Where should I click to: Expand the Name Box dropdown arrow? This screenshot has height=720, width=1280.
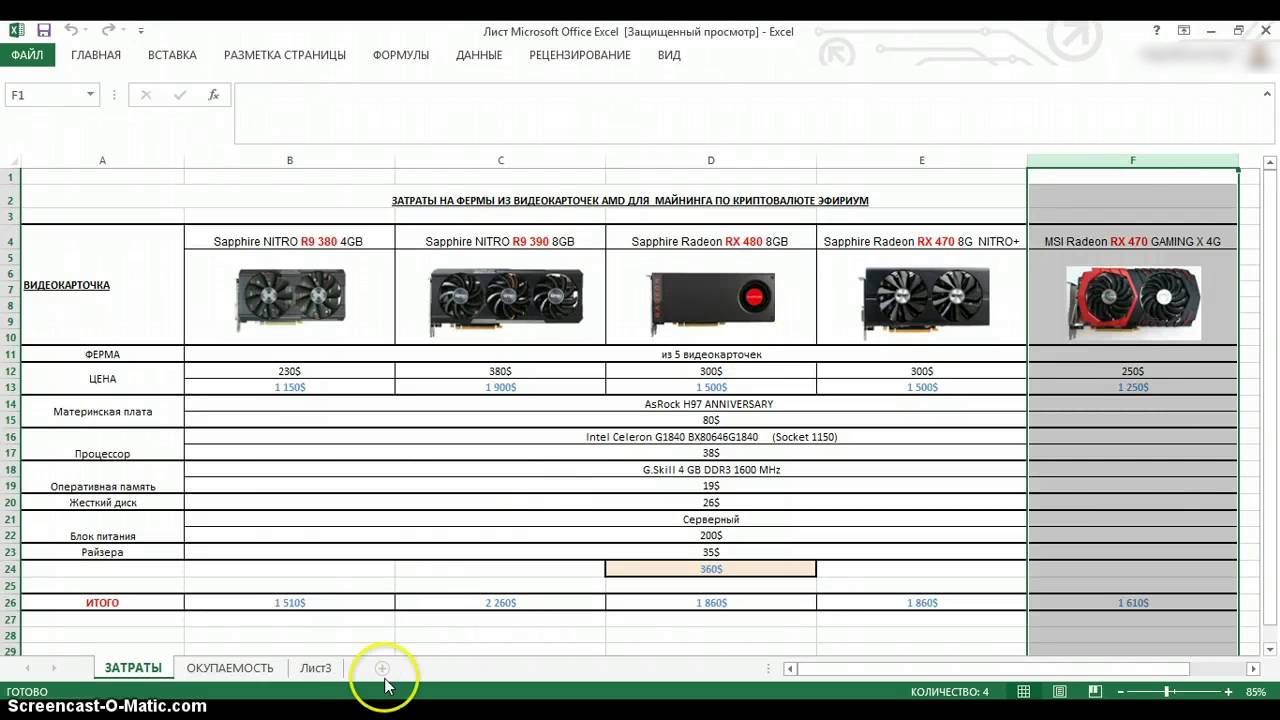pos(90,95)
